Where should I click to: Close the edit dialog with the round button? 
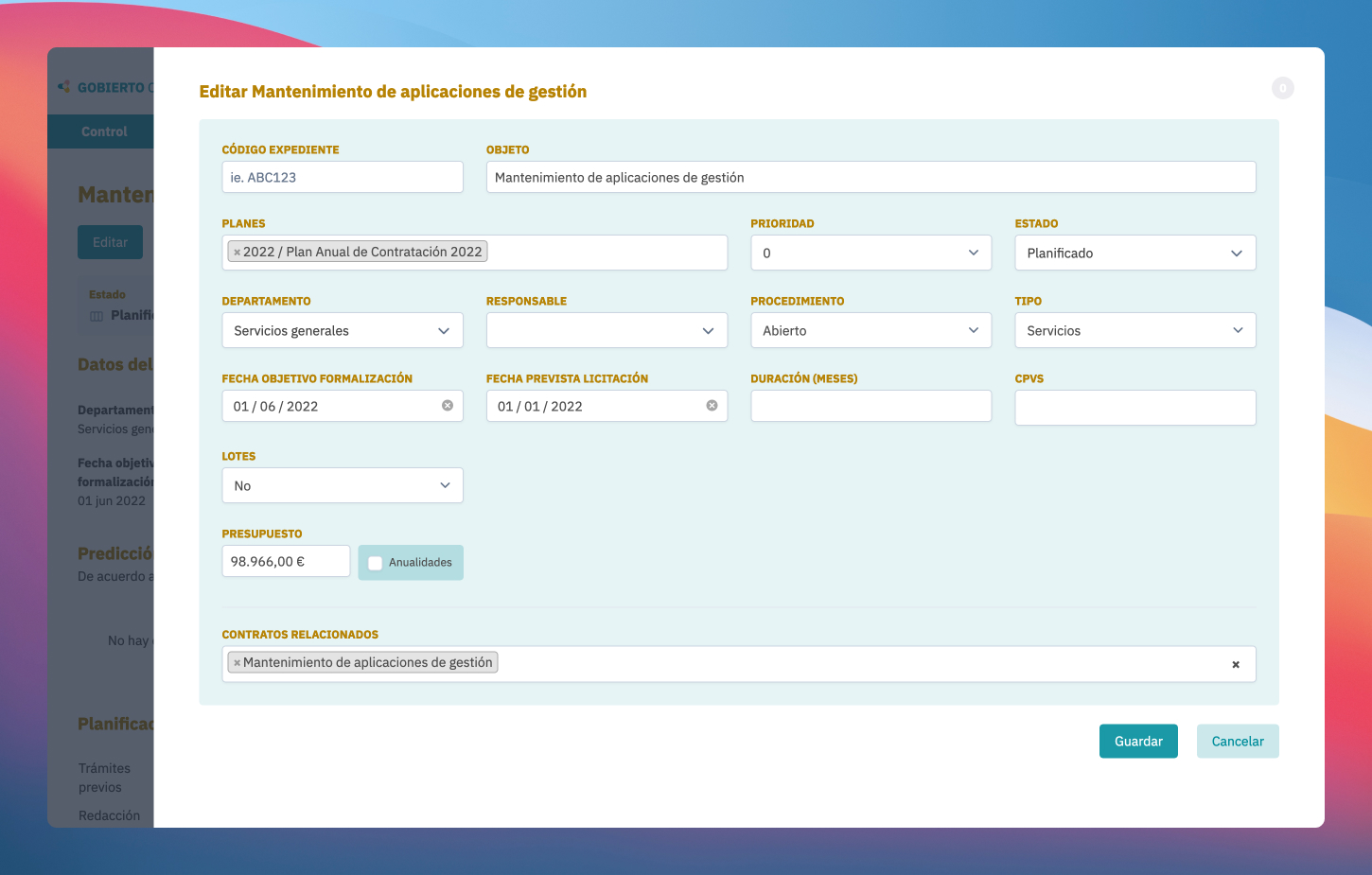(1283, 88)
